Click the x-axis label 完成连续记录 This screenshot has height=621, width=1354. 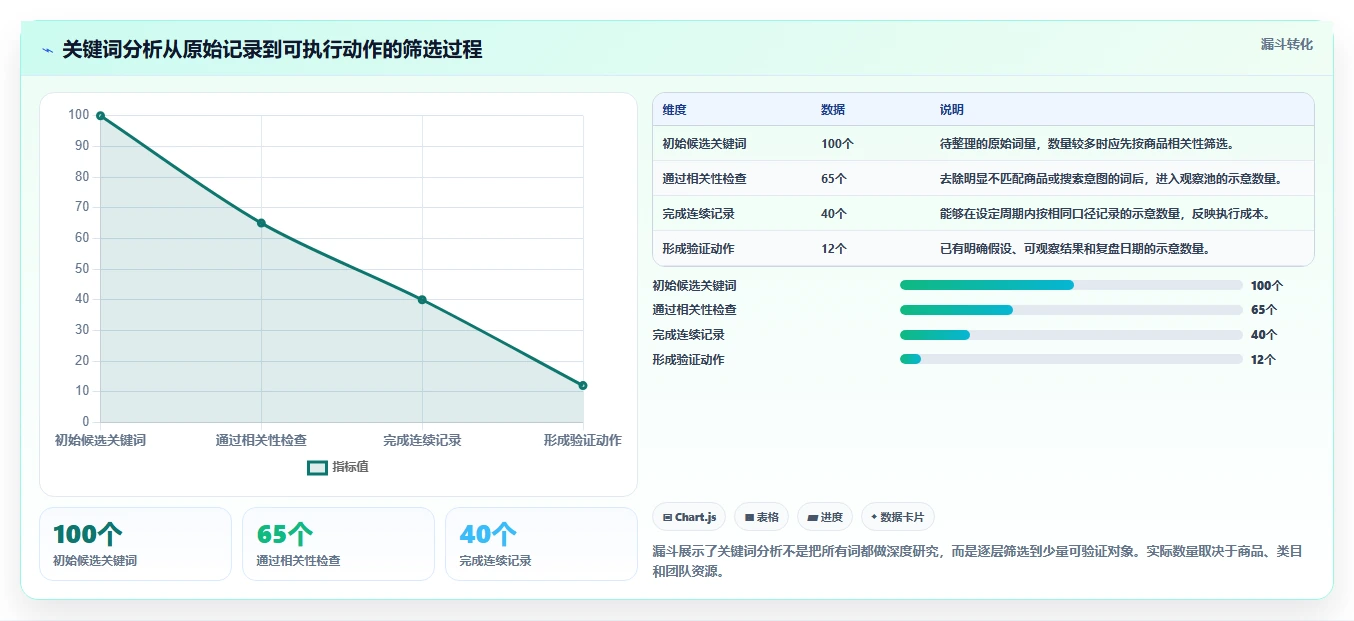(x=422, y=440)
